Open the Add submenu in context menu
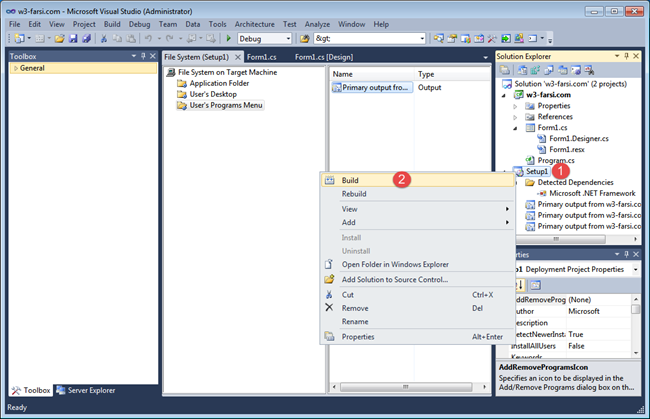The width and height of the screenshot is (650, 419). click(417, 223)
